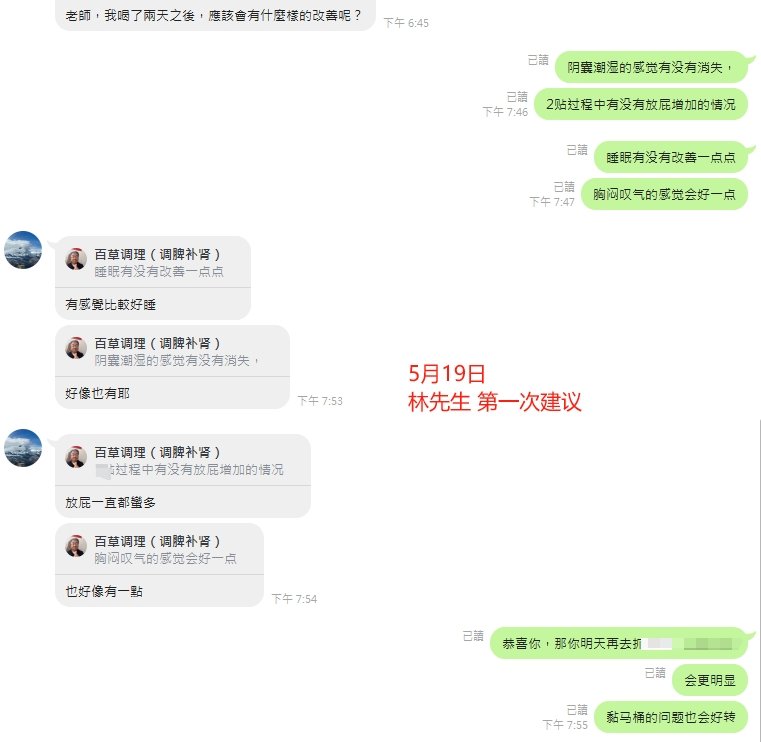Select green bubble 2贴过程中有没有放屁增加的情况
This screenshot has height=742, width=761.
click(x=641, y=104)
